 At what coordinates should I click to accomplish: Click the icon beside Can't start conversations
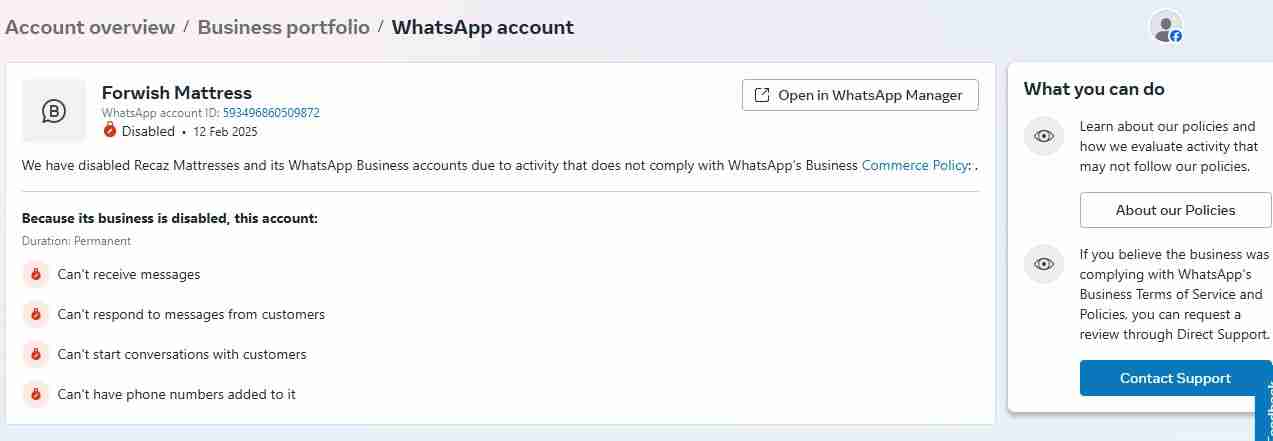click(x=35, y=354)
